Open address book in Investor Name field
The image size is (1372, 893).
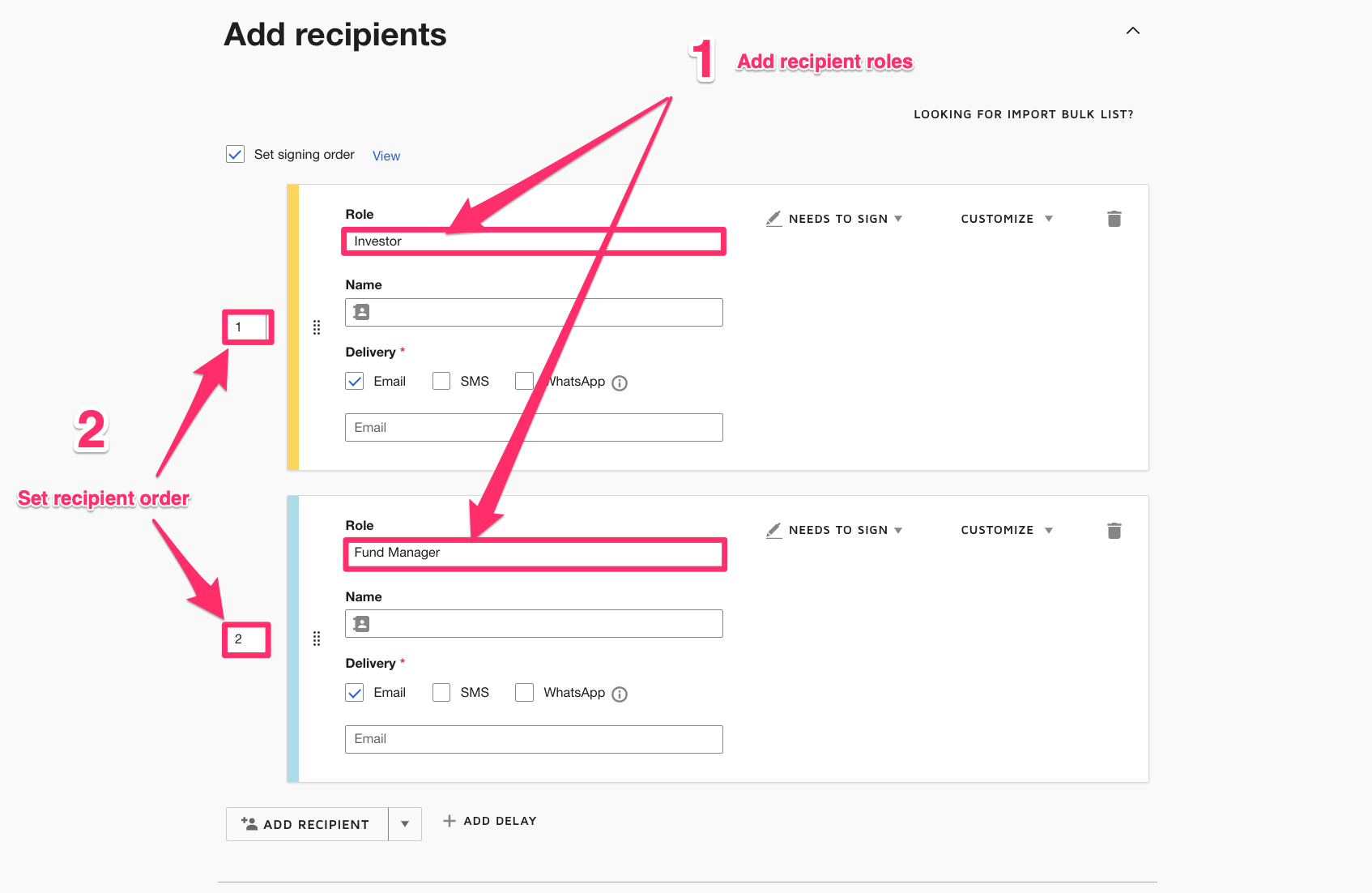click(x=361, y=312)
